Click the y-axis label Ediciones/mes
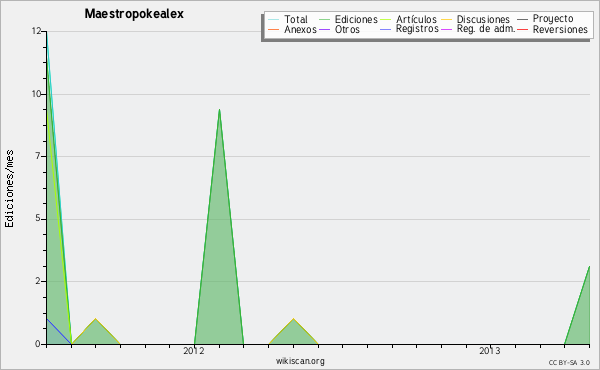The width and height of the screenshot is (600, 370). 9,189
